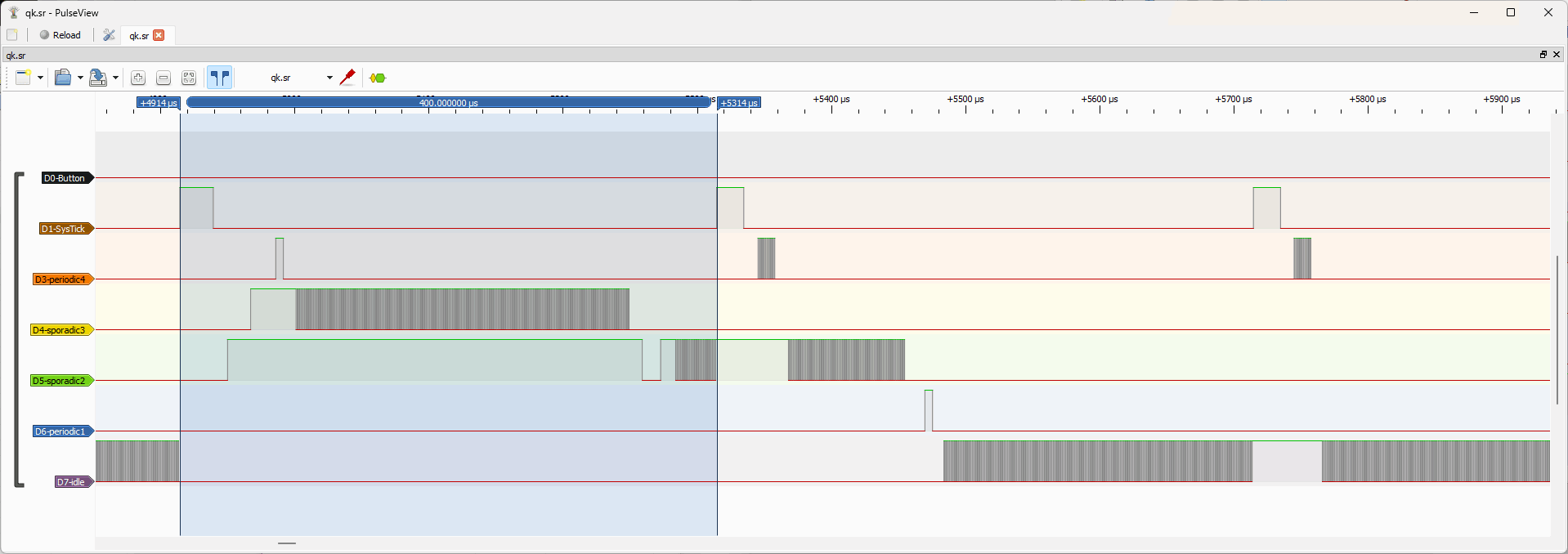Zoom in with the plus icon
The width and height of the screenshot is (1568, 554).
pos(138,78)
